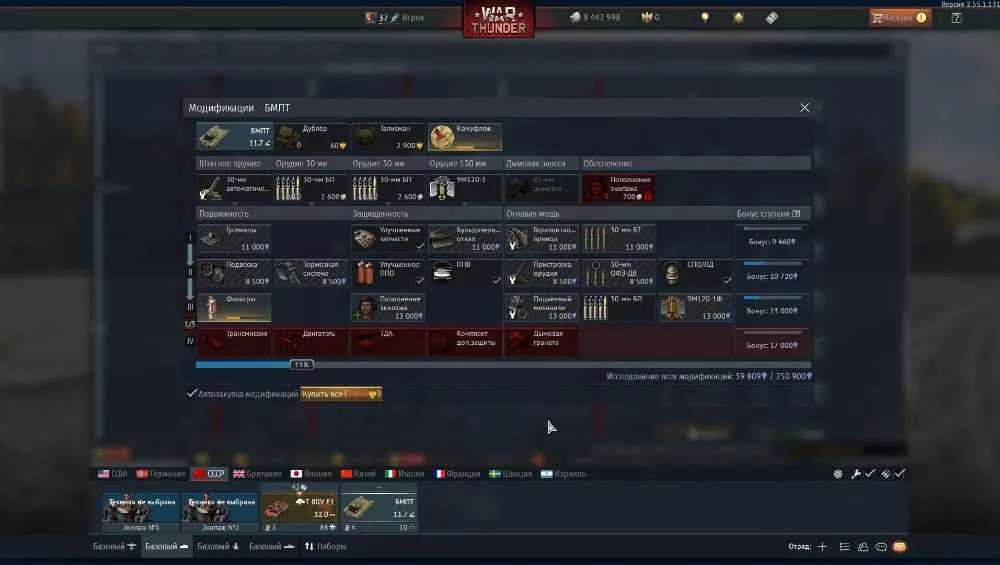Click the squad list icon near Отряд

(x=844, y=547)
